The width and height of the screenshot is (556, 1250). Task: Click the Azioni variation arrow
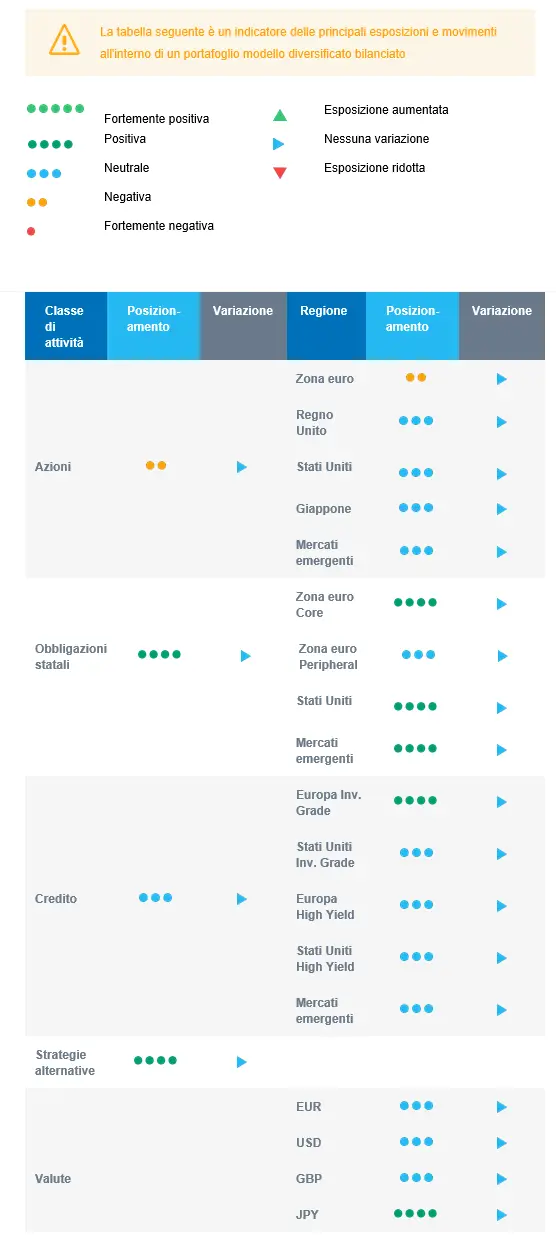(x=242, y=467)
